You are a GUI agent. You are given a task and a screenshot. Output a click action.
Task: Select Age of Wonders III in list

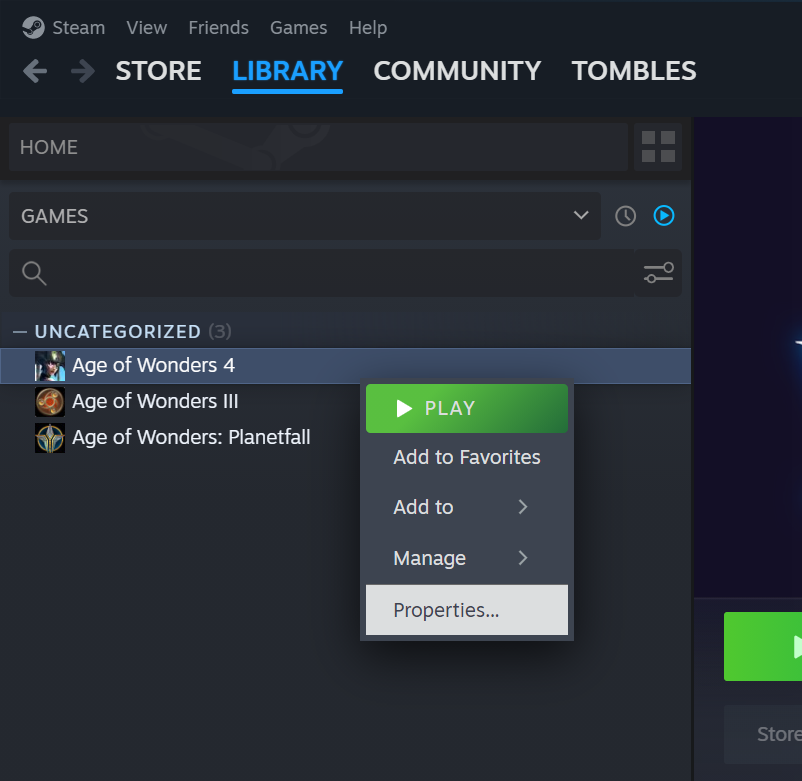[346, 401]
